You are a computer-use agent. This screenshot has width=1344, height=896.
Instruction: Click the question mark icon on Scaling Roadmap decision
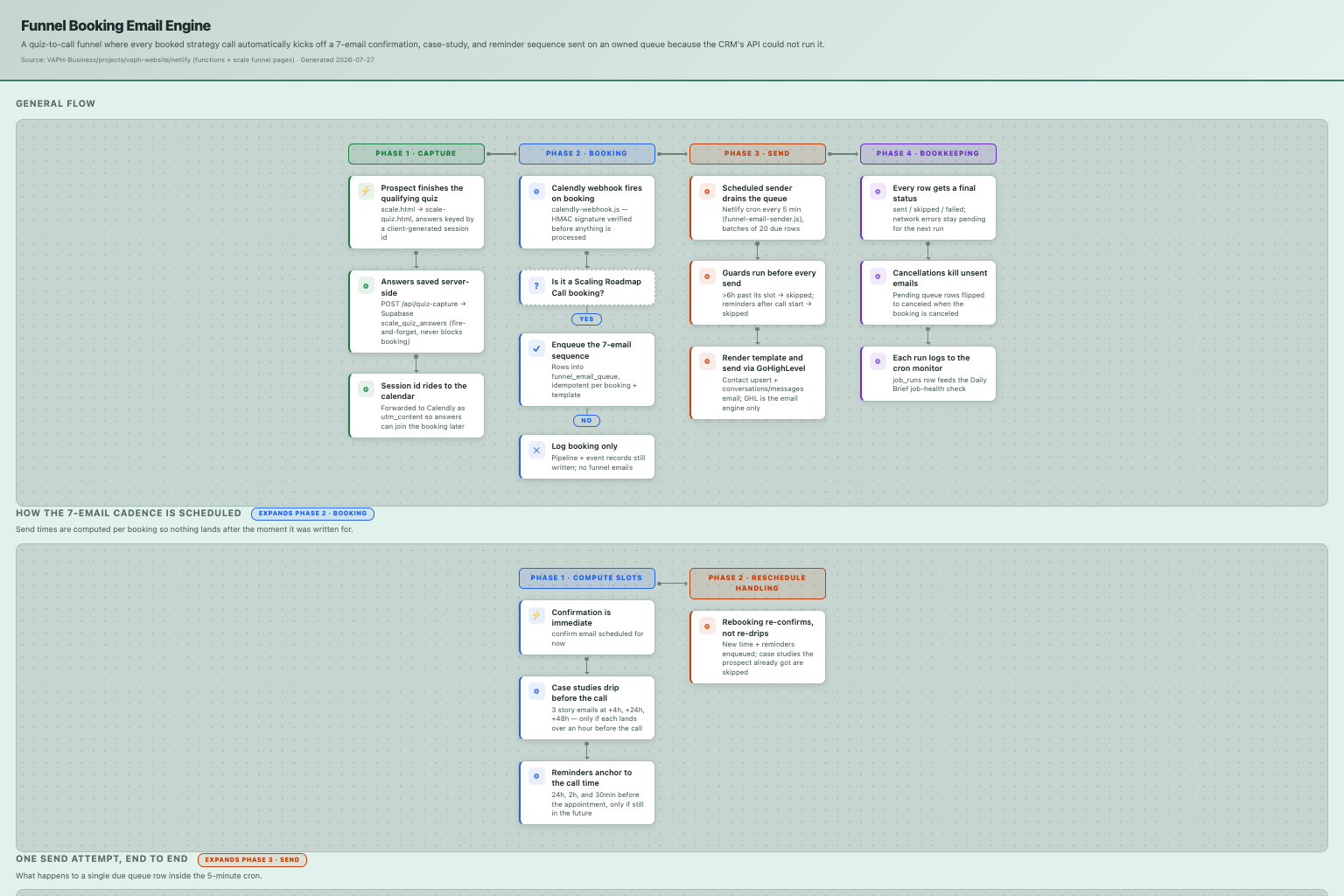536,285
